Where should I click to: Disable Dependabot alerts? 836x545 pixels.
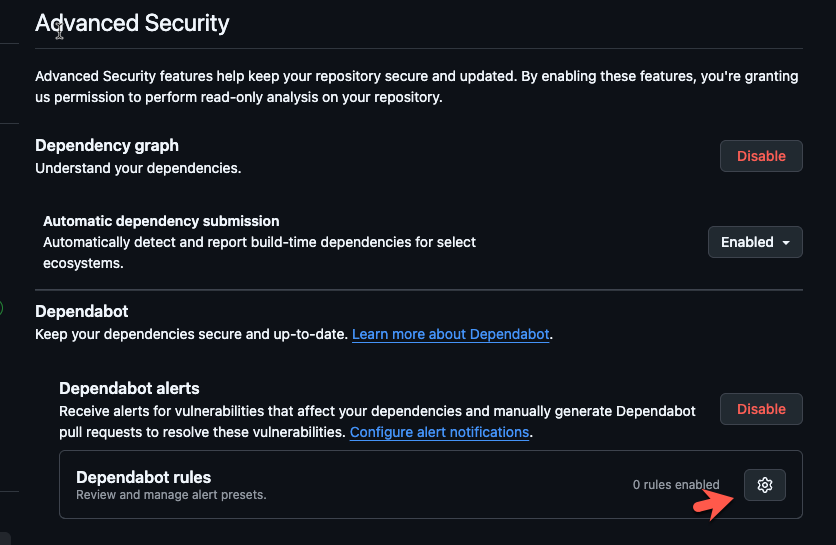[761, 409]
